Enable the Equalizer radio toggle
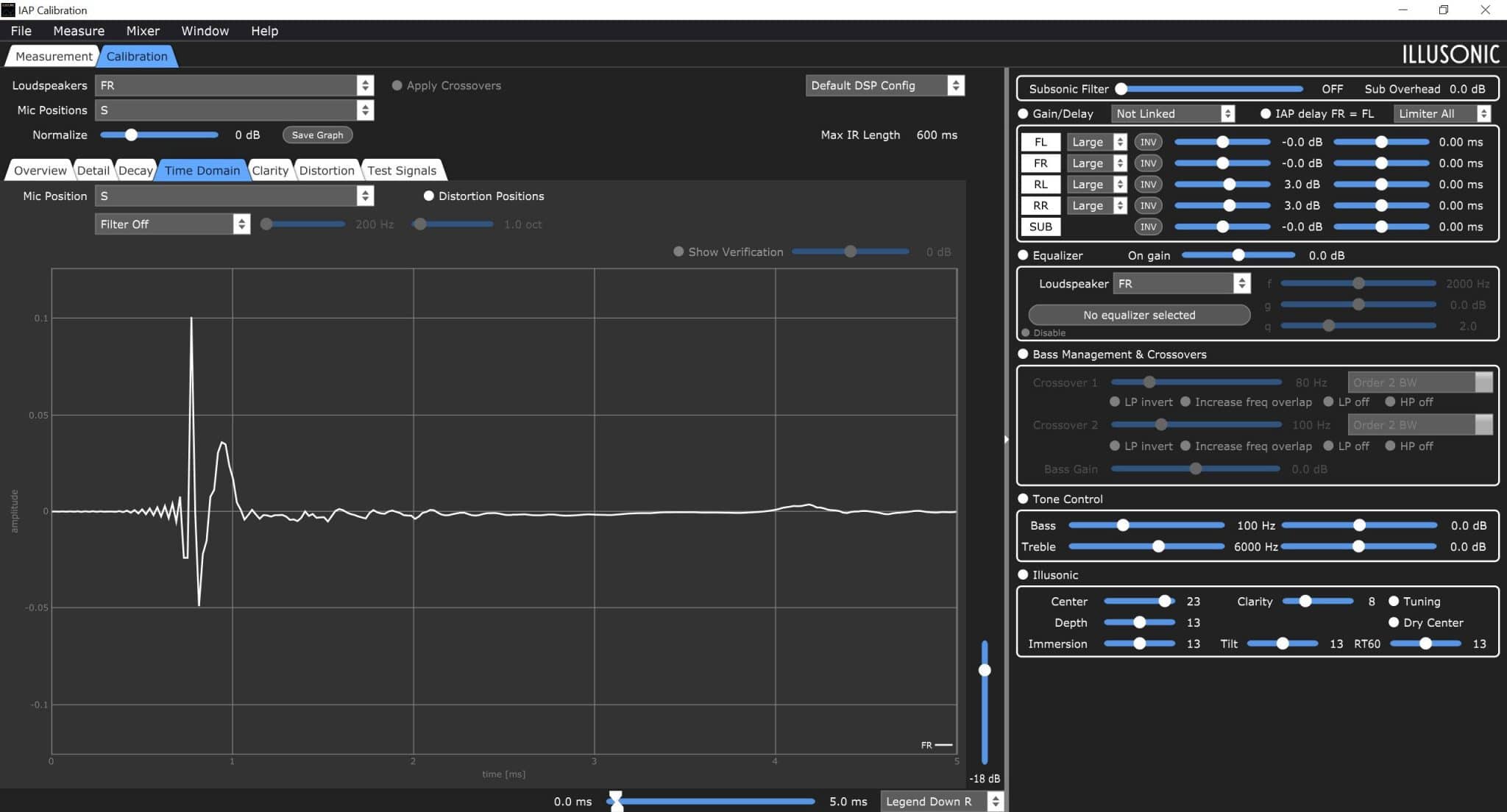Viewport: 1507px width, 812px height. pos(1023,255)
